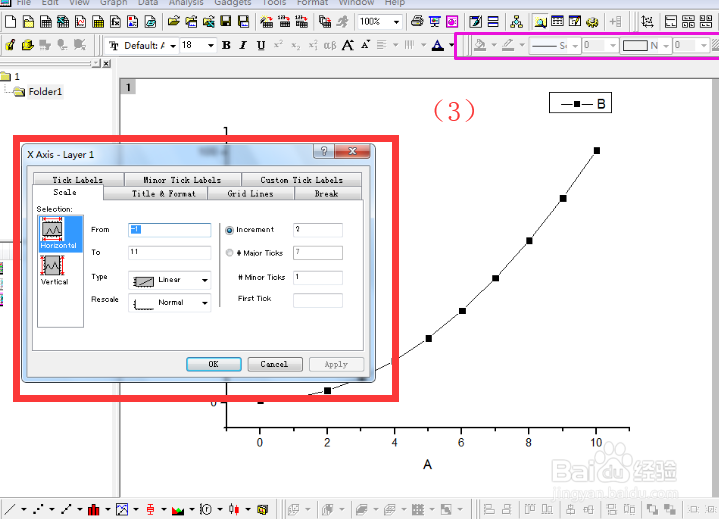Click the New Project blank page icon

[x=10, y=22]
